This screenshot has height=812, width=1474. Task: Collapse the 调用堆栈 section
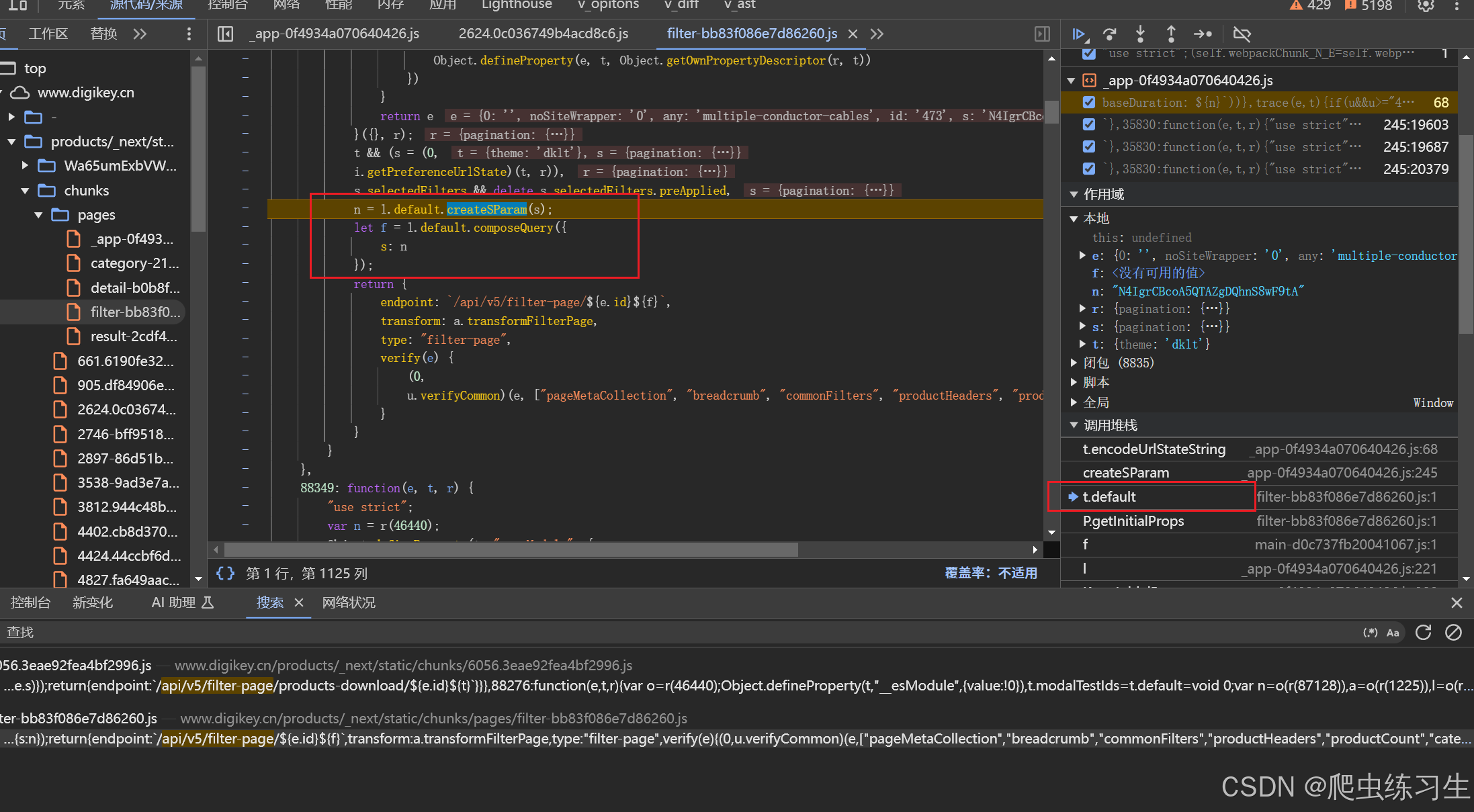tap(1074, 425)
